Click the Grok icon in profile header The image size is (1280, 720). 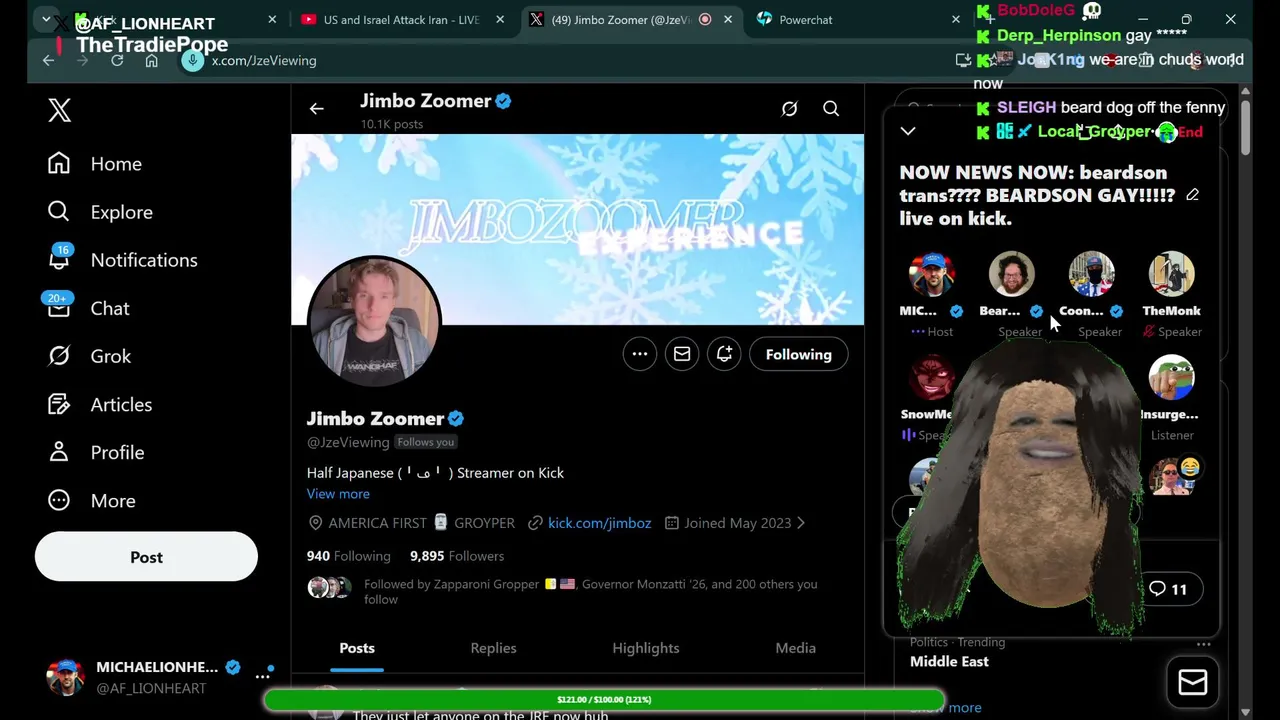pyautogui.click(x=789, y=109)
